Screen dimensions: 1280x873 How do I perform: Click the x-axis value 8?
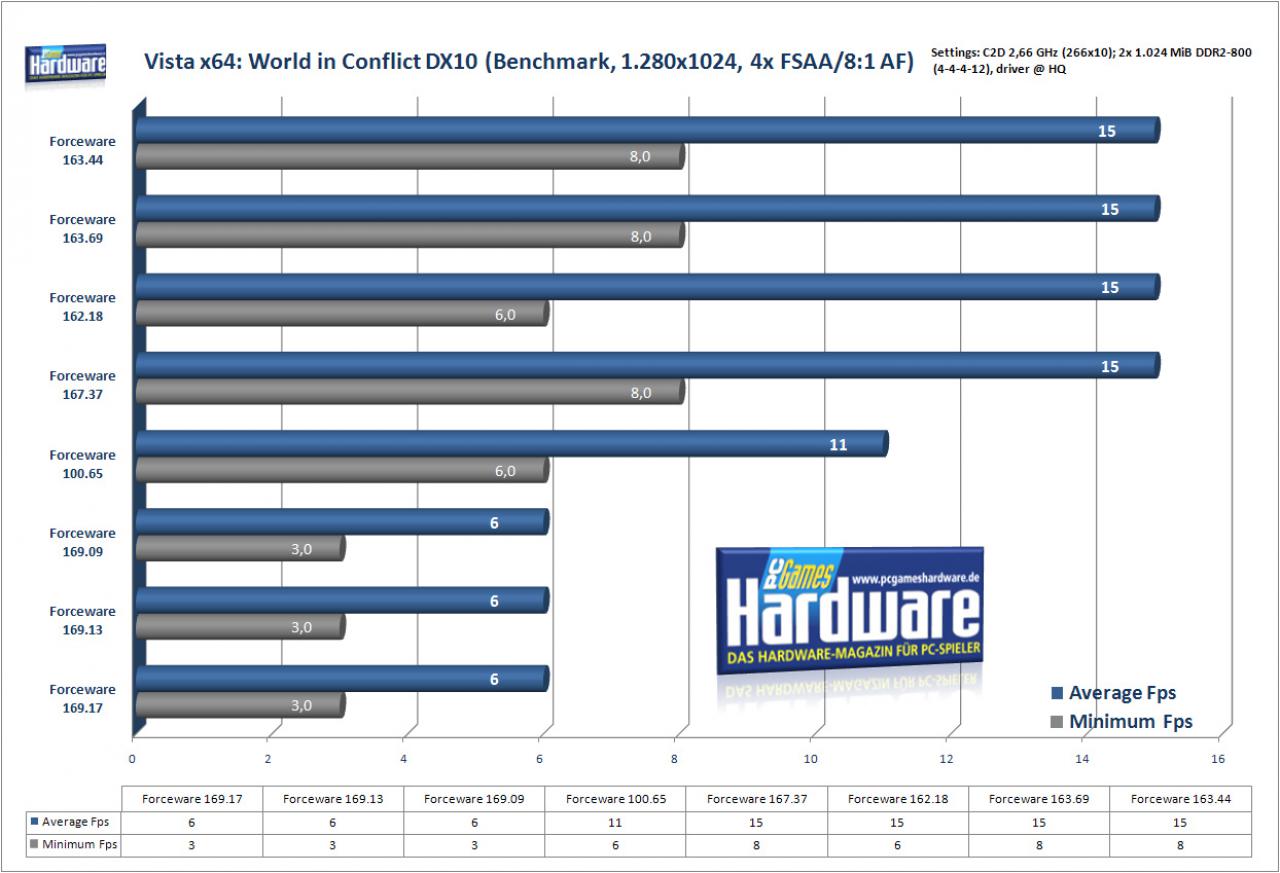(x=675, y=759)
